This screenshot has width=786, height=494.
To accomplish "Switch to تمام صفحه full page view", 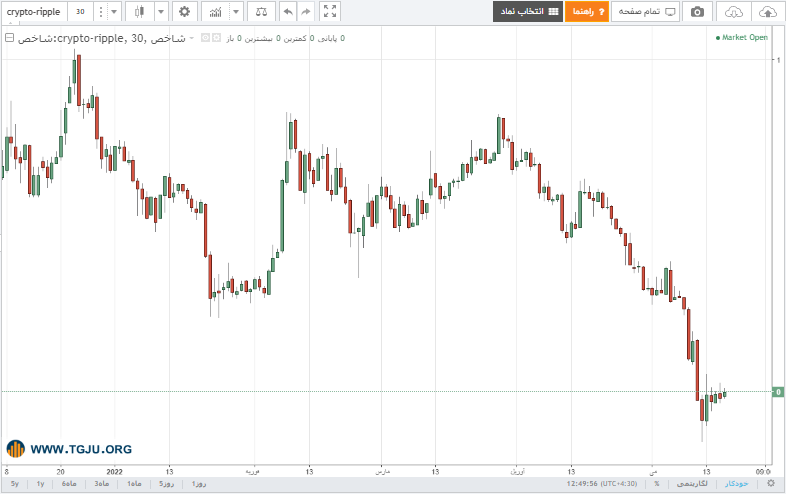I will point(646,12).
